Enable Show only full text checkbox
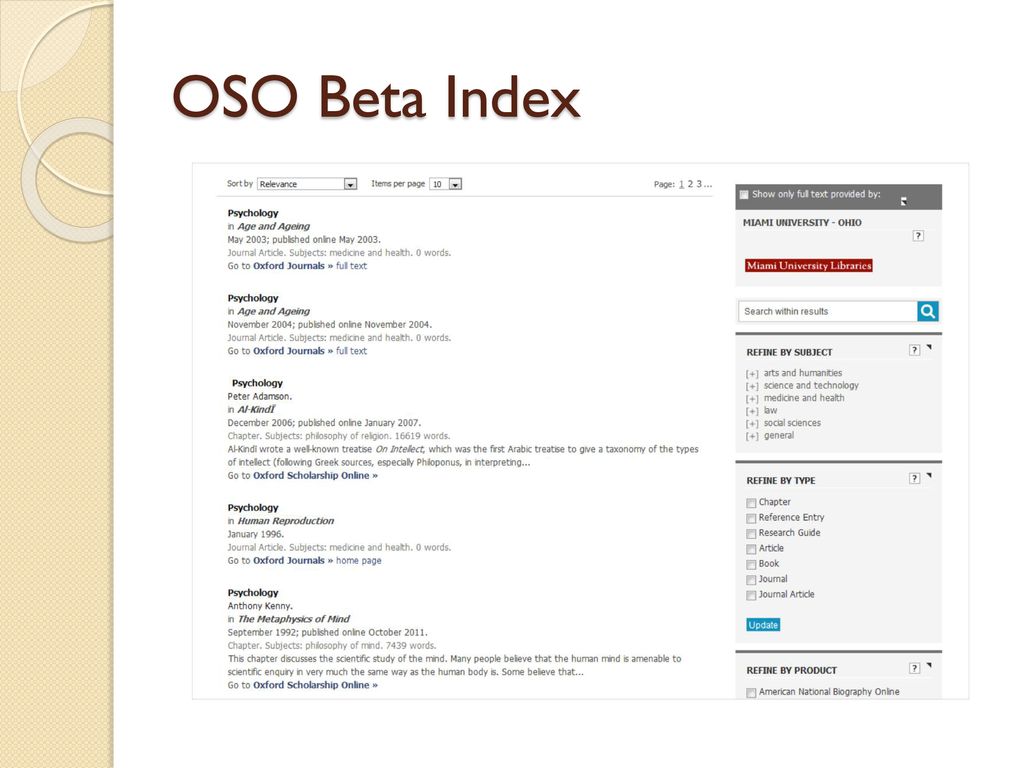 tap(744, 195)
